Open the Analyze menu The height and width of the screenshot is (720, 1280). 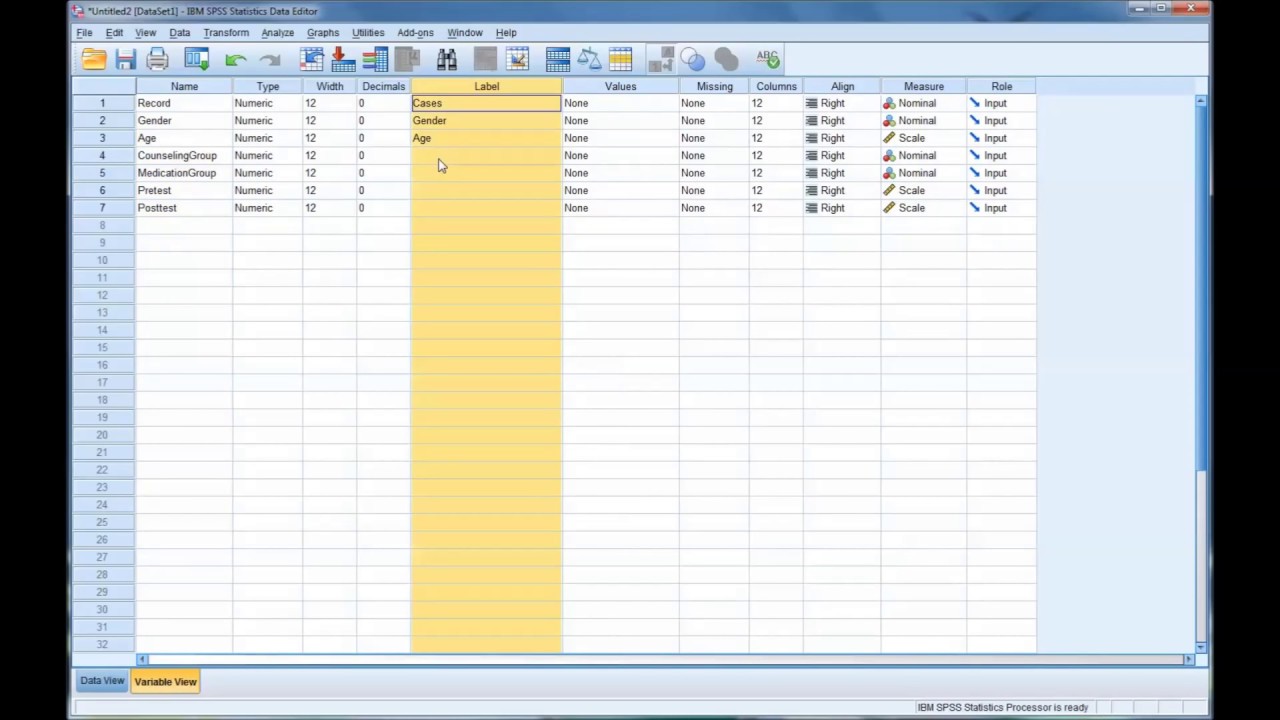277,33
